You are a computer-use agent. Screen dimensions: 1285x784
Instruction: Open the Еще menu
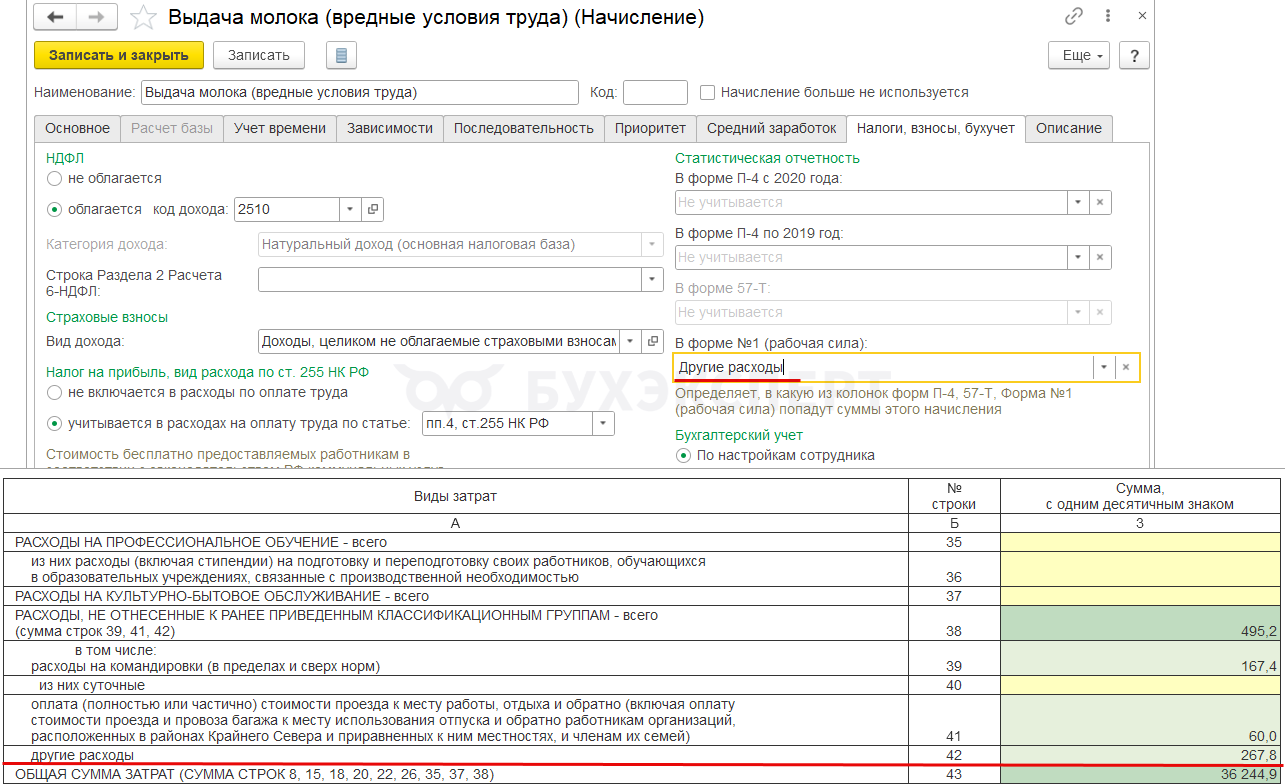[x=1080, y=55]
